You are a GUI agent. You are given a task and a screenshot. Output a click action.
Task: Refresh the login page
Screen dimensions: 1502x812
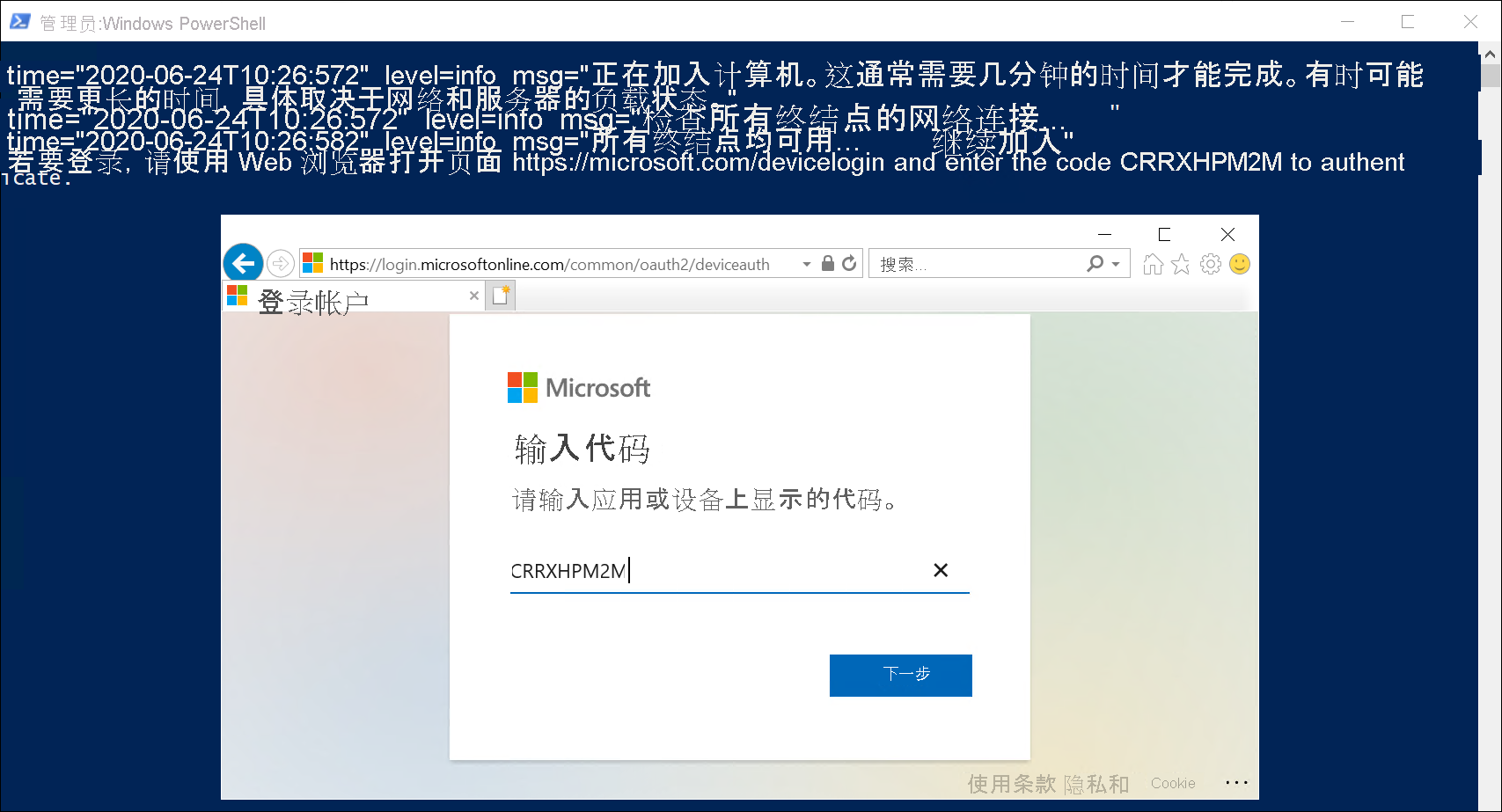849,263
